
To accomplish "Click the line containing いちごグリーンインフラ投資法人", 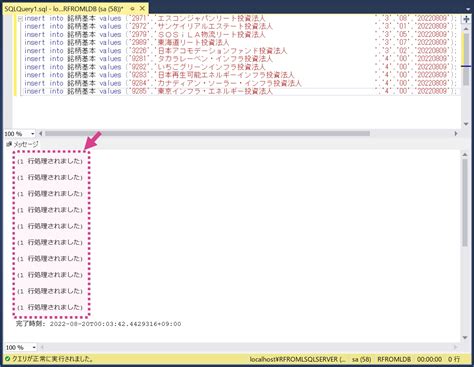I will pyautogui.click(x=240, y=67).
